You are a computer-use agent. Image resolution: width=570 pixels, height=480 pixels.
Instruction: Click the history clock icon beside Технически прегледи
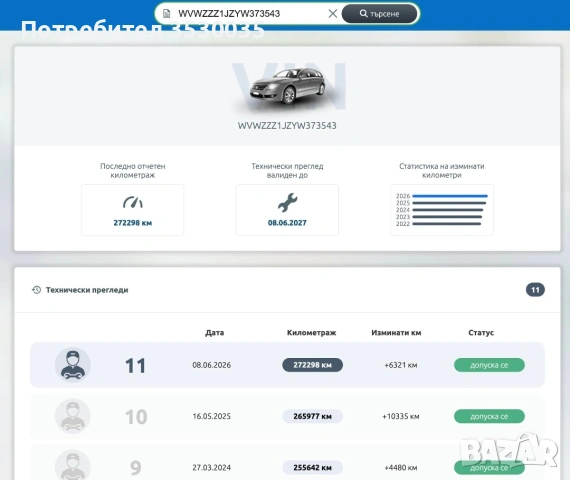(x=36, y=290)
